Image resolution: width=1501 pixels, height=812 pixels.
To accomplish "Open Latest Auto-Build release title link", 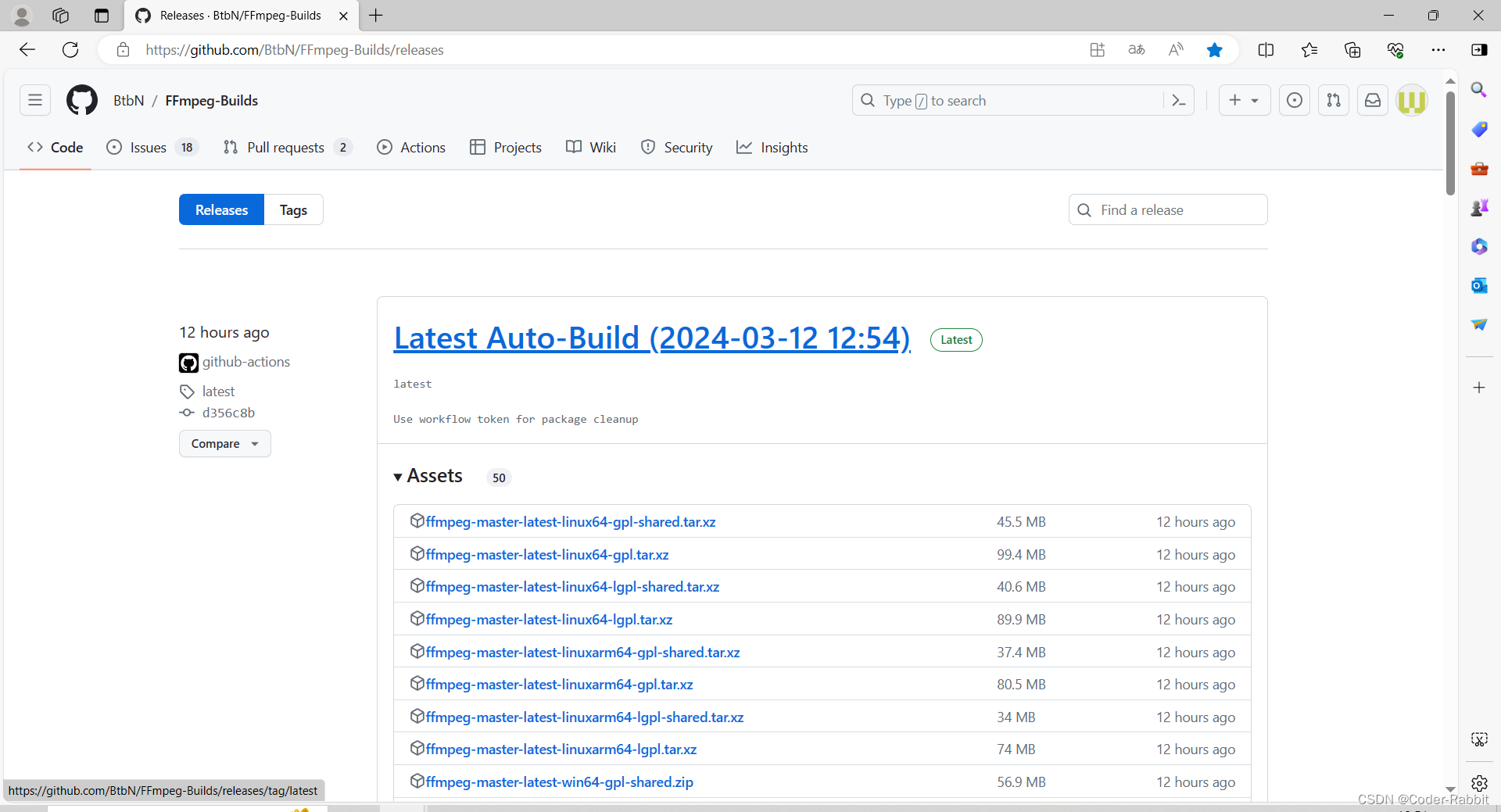I will click(x=652, y=338).
